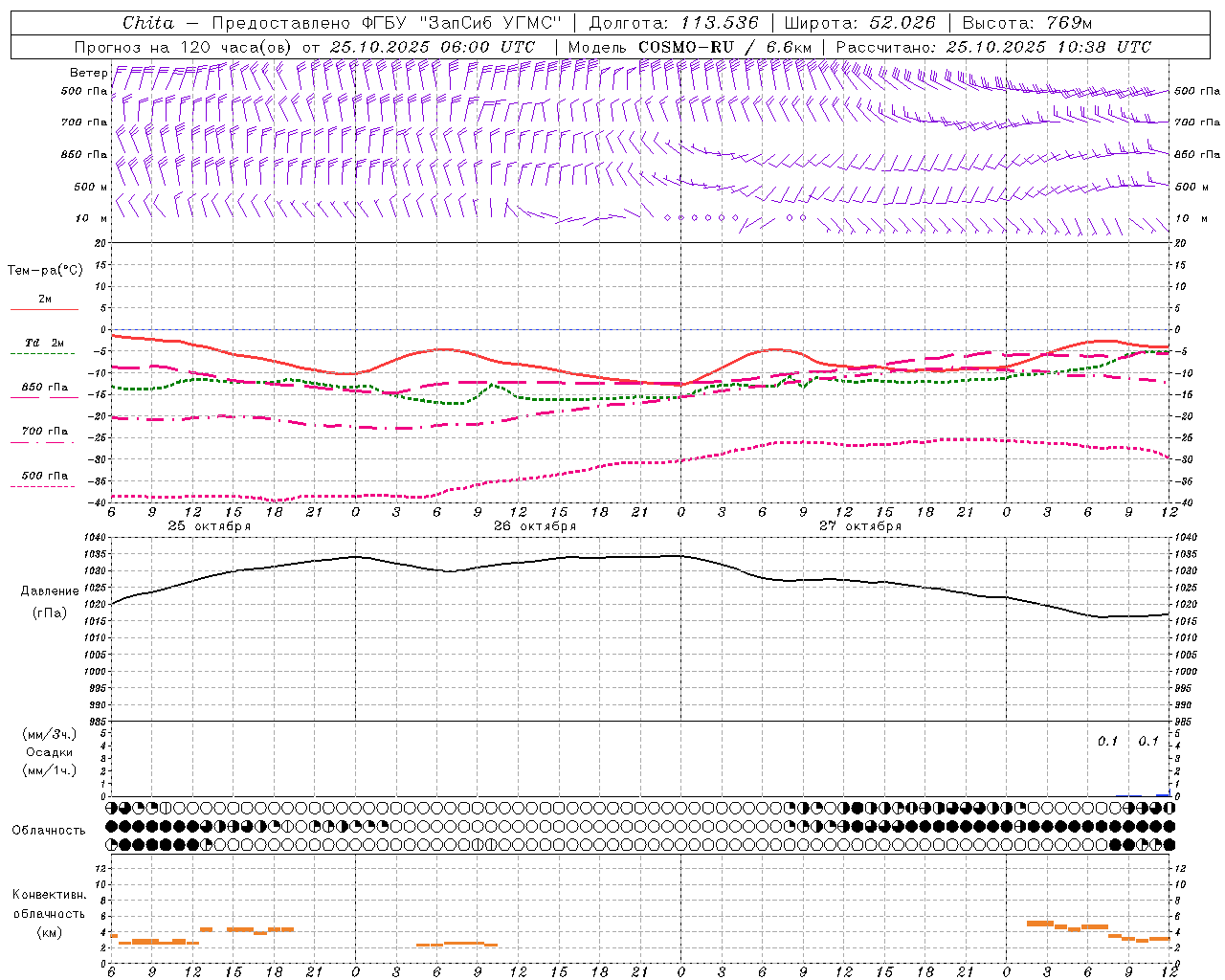Click the blue precipitation bar at chart end
Viewport: 1225px width, 980px height.
(x=1163, y=794)
